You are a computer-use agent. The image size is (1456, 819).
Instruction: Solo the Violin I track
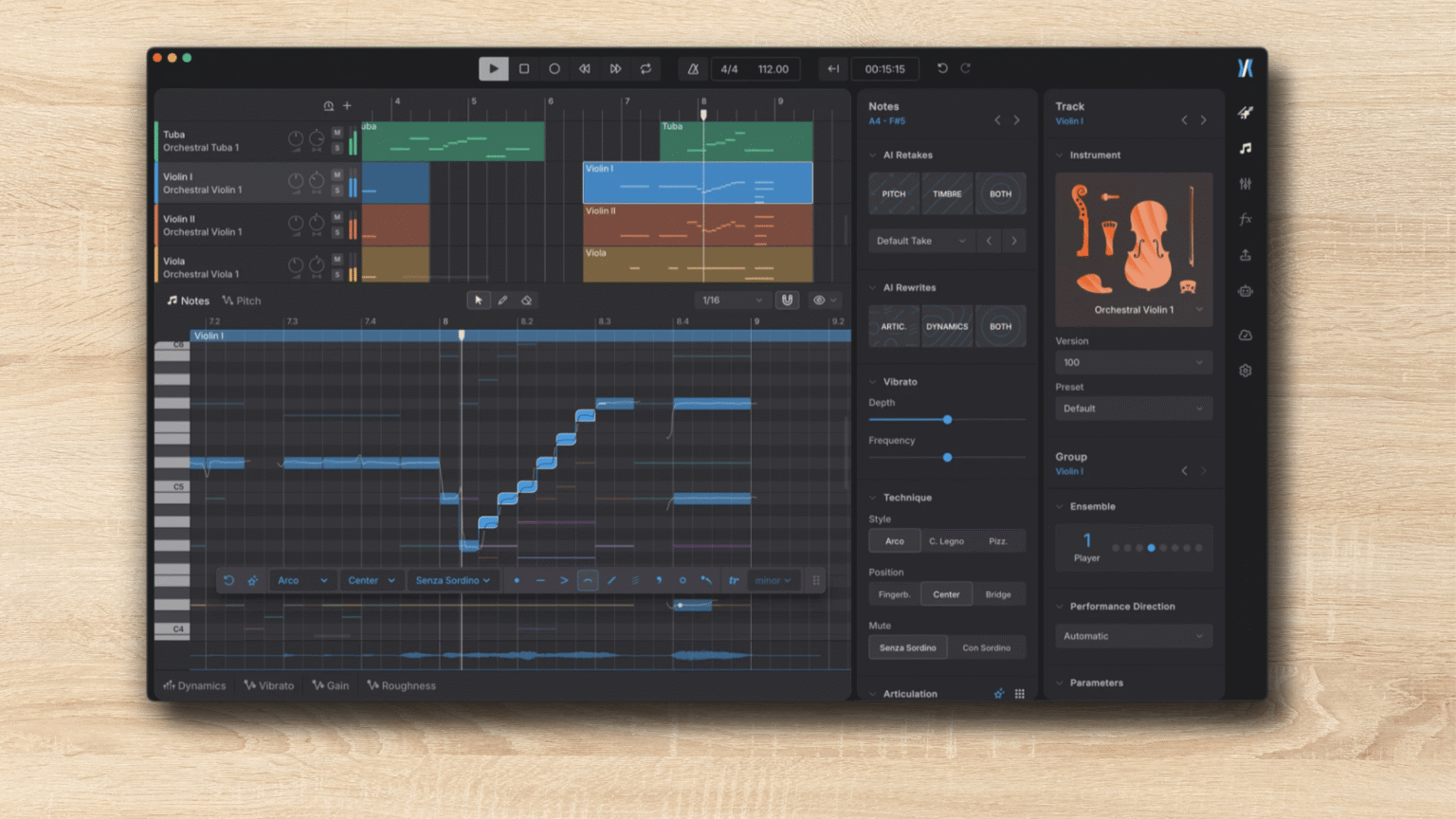tap(337, 191)
